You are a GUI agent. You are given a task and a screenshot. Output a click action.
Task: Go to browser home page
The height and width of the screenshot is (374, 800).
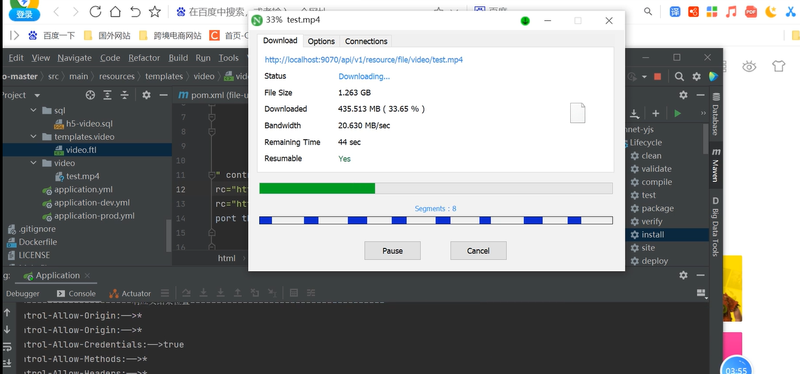click(x=116, y=11)
